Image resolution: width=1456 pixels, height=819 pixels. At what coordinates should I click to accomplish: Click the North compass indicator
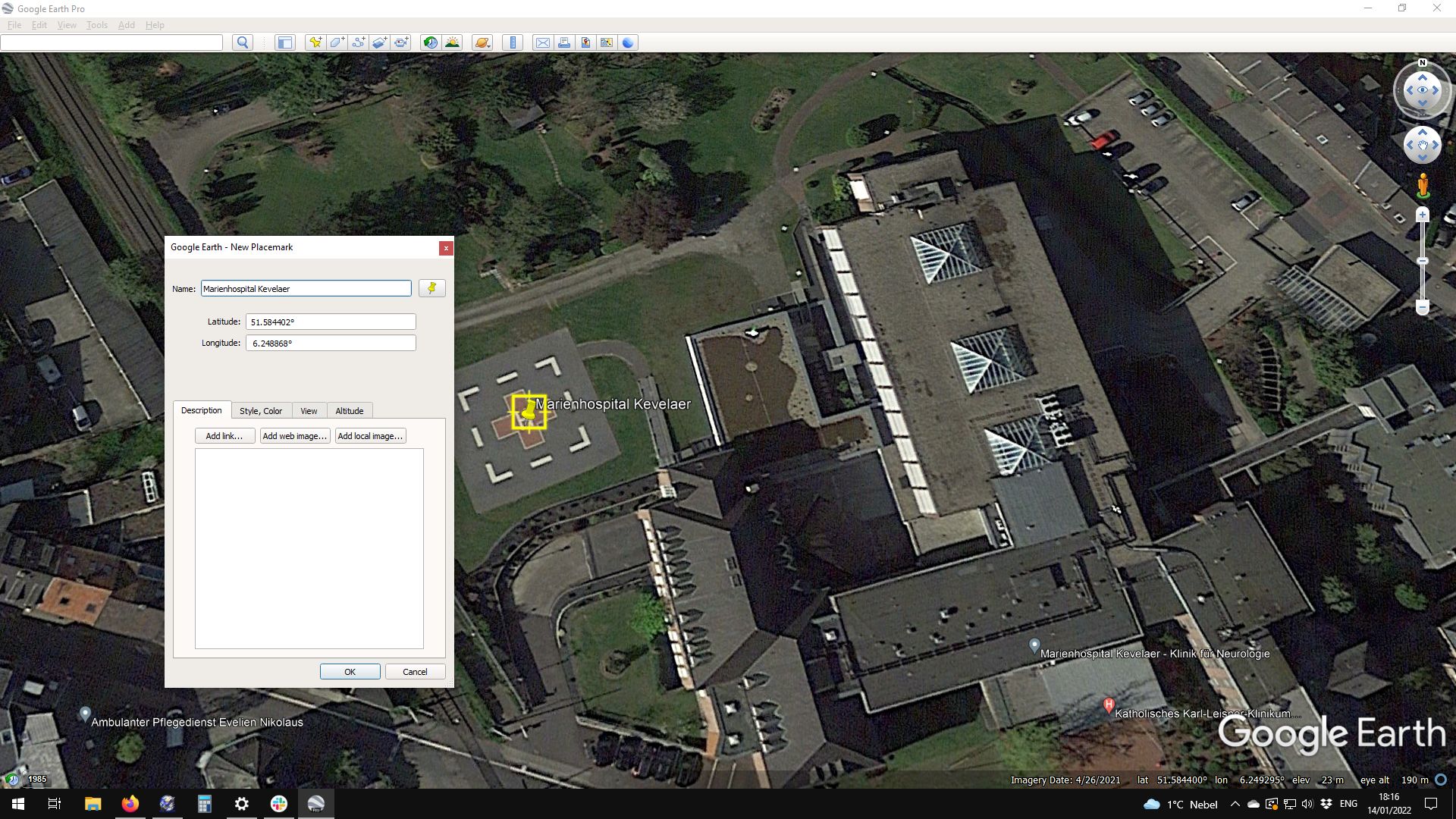[x=1423, y=63]
